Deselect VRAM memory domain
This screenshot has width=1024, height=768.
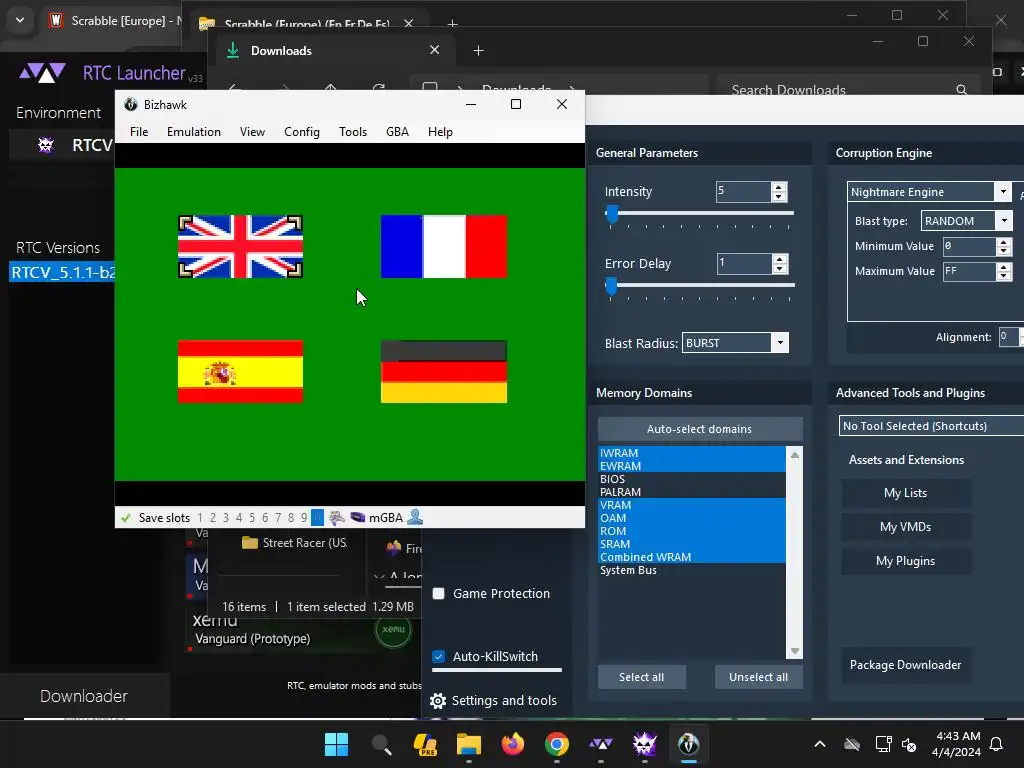tap(692, 505)
